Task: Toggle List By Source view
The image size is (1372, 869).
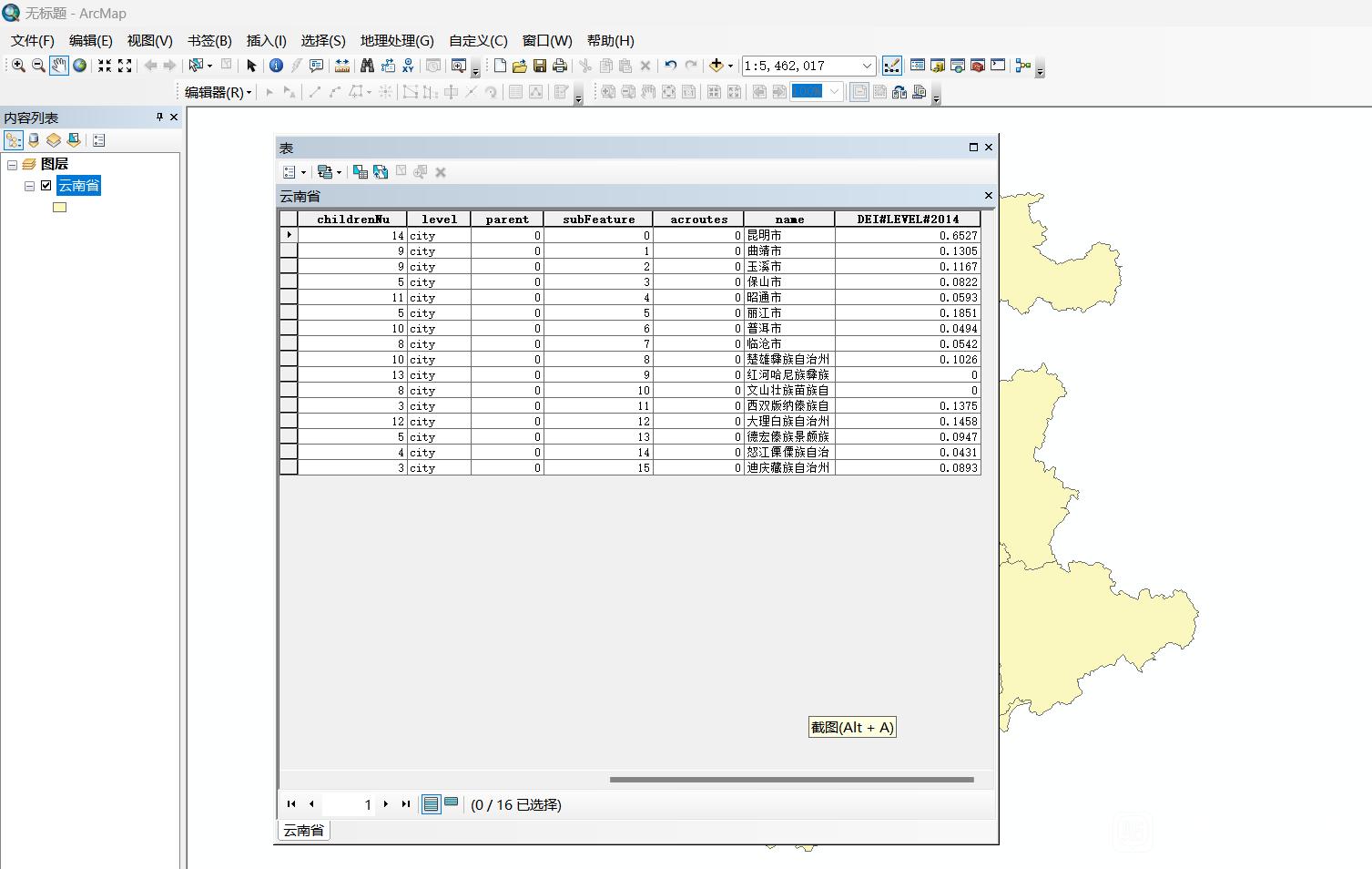Action: 34,140
